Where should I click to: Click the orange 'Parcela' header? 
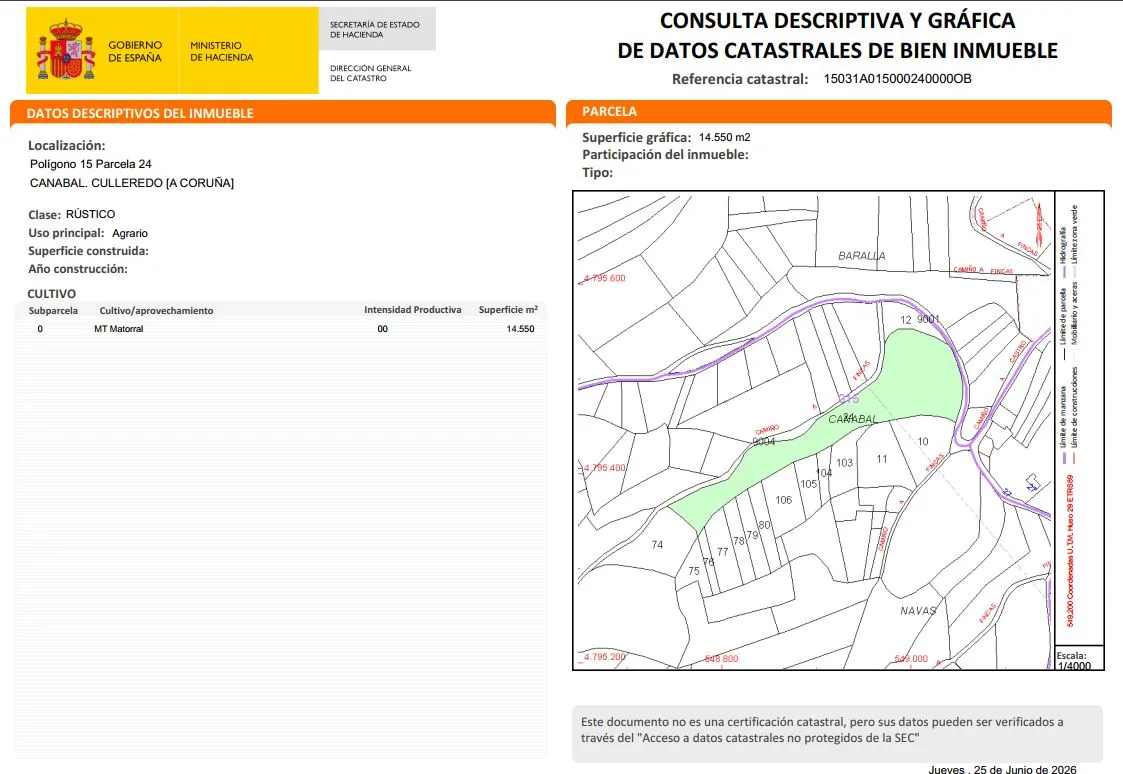point(609,111)
